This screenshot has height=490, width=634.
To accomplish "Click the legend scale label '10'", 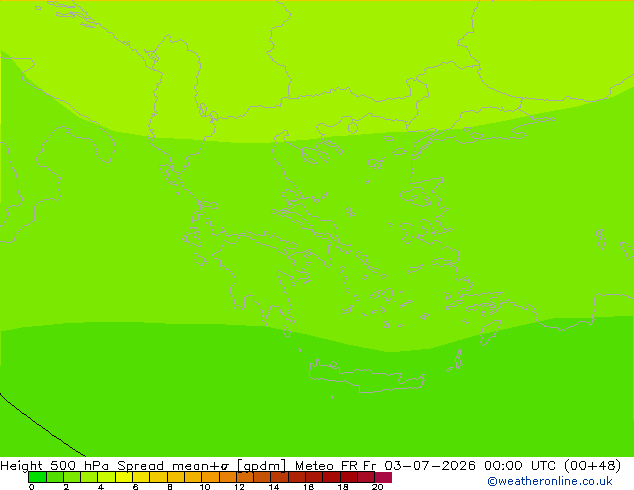I will (x=205, y=487).
